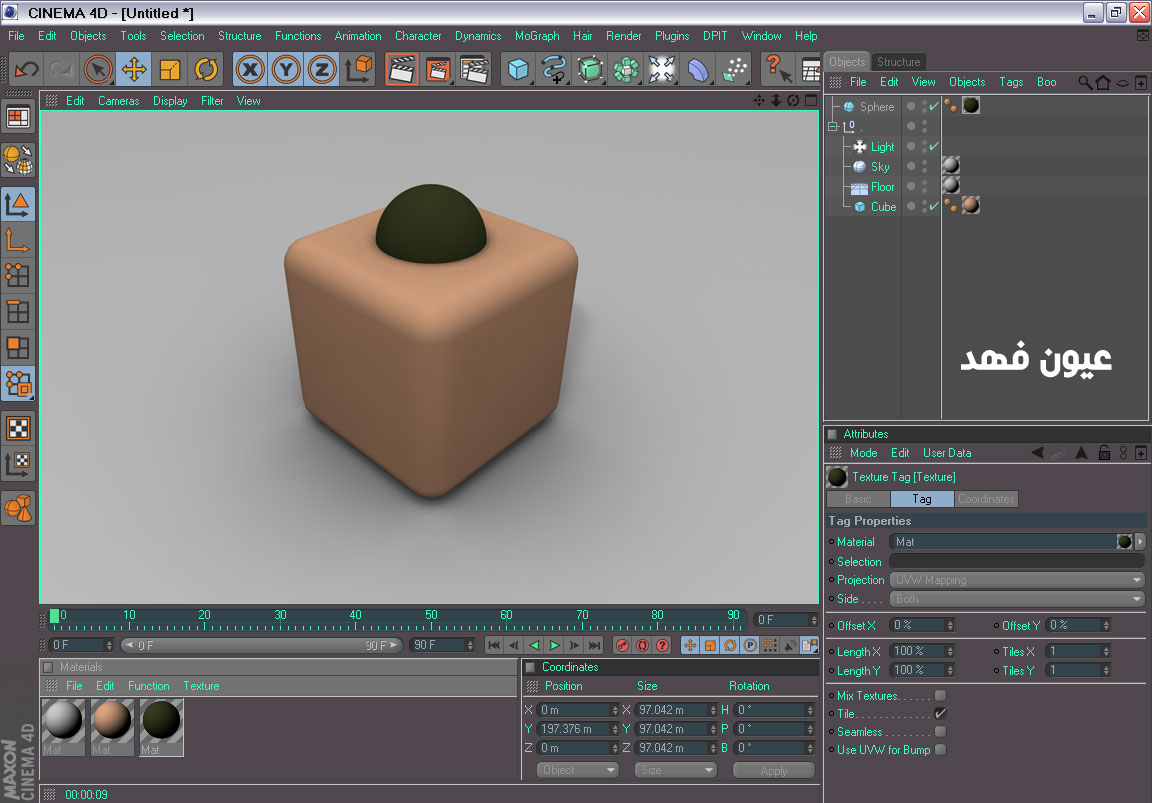Toggle X axis lock
The height and width of the screenshot is (803, 1152).
251,70
